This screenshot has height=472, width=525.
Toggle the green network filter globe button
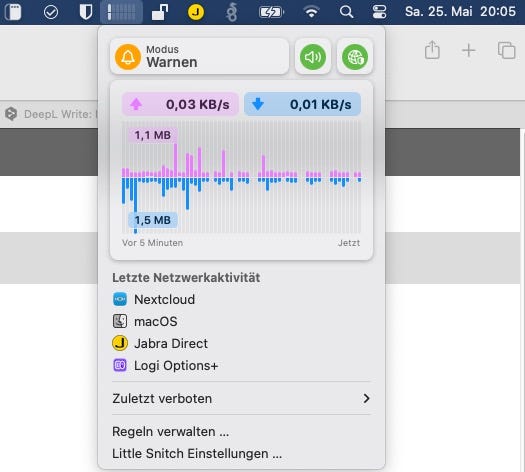pyautogui.click(x=355, y=57)
